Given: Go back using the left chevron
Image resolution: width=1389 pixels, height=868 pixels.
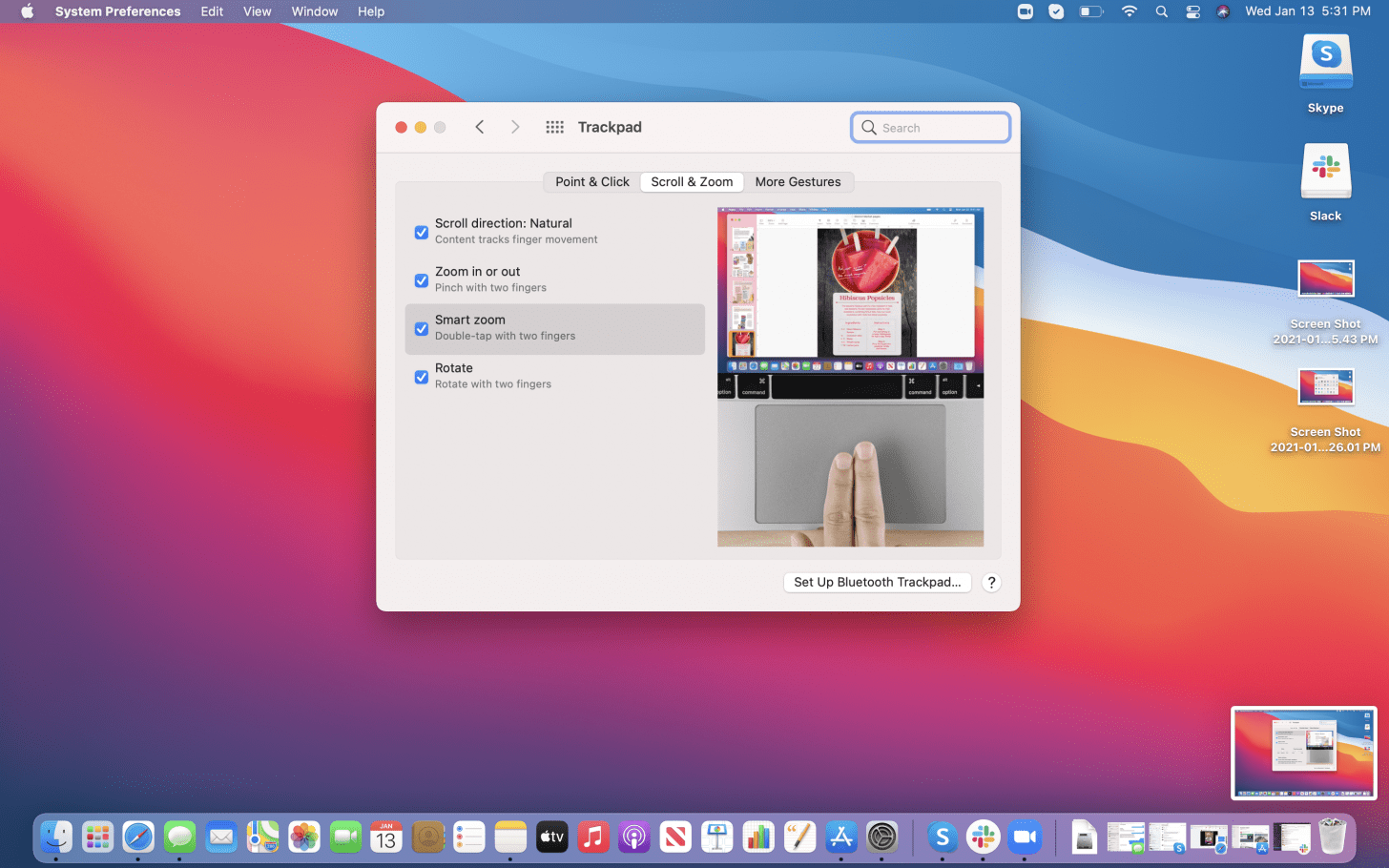Looking at the screenshot, I should click(x=480, y=127).
